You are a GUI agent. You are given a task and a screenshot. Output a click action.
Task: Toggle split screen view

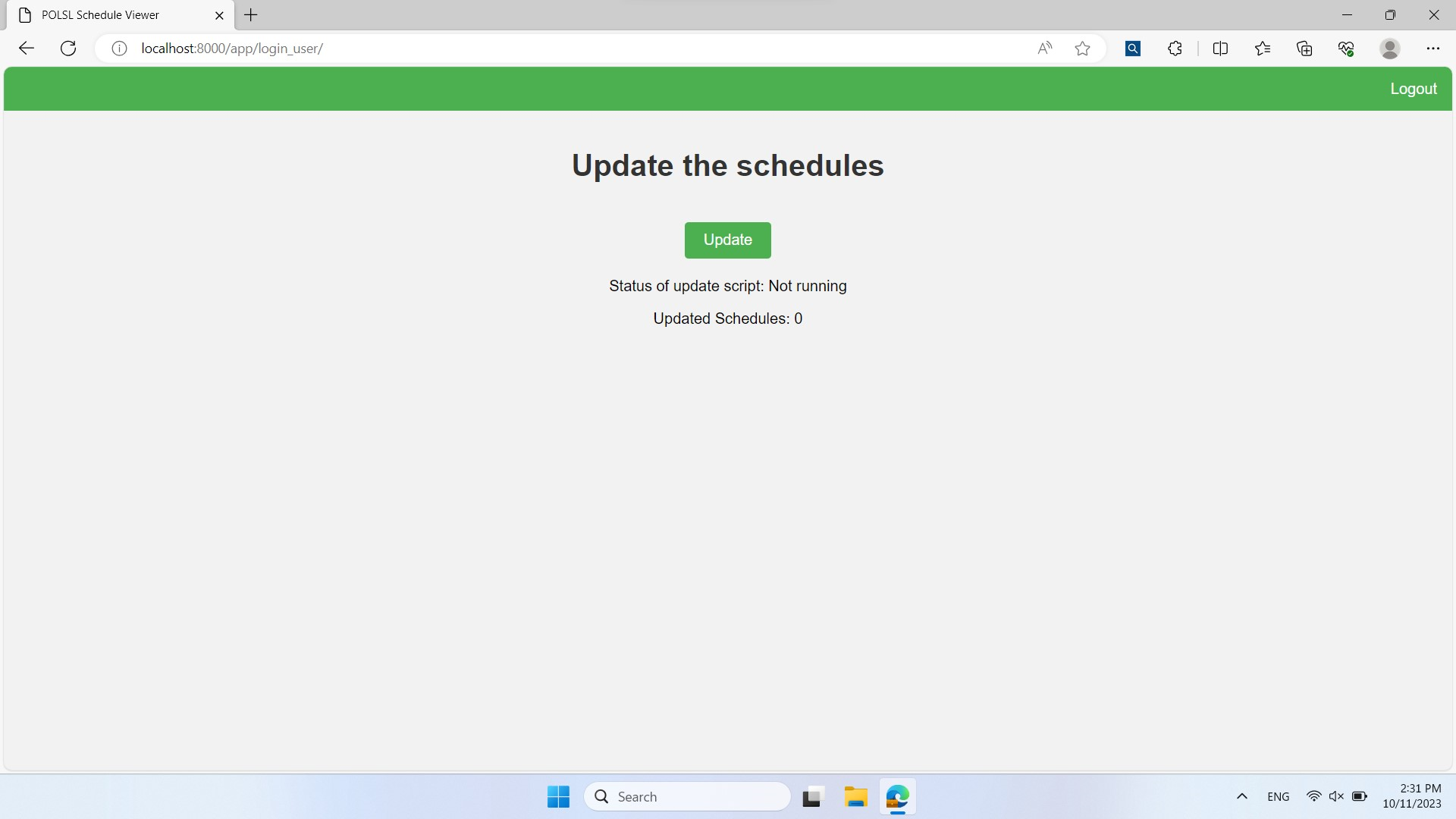[x=1221, y=48]
